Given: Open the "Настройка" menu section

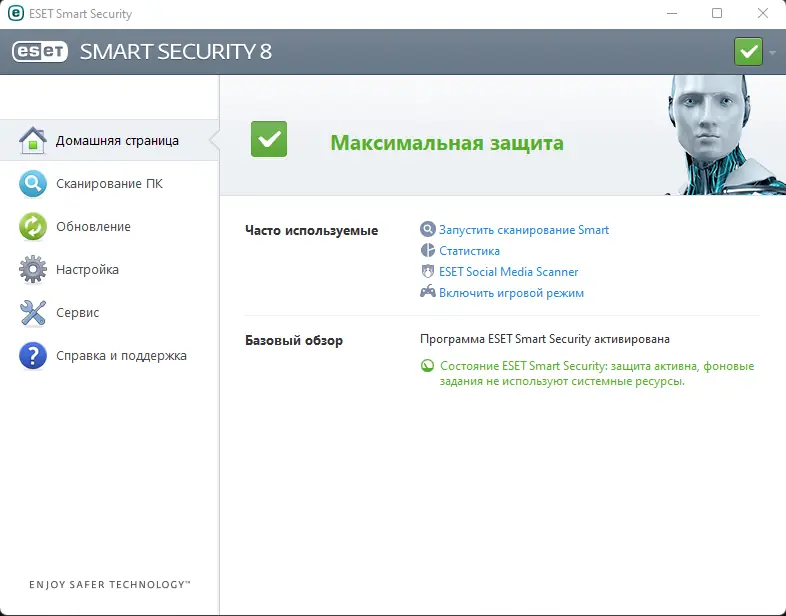Looking at the screenshot, I should 87,270.
